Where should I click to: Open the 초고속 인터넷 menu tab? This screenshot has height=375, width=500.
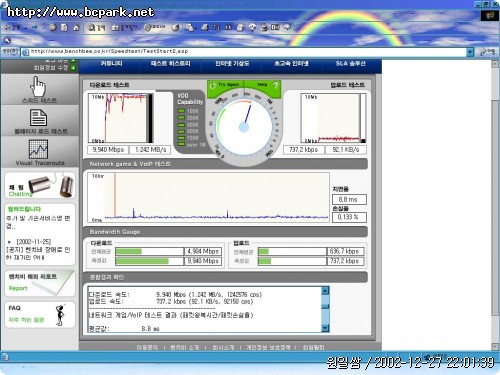click(x=291, y=63)
